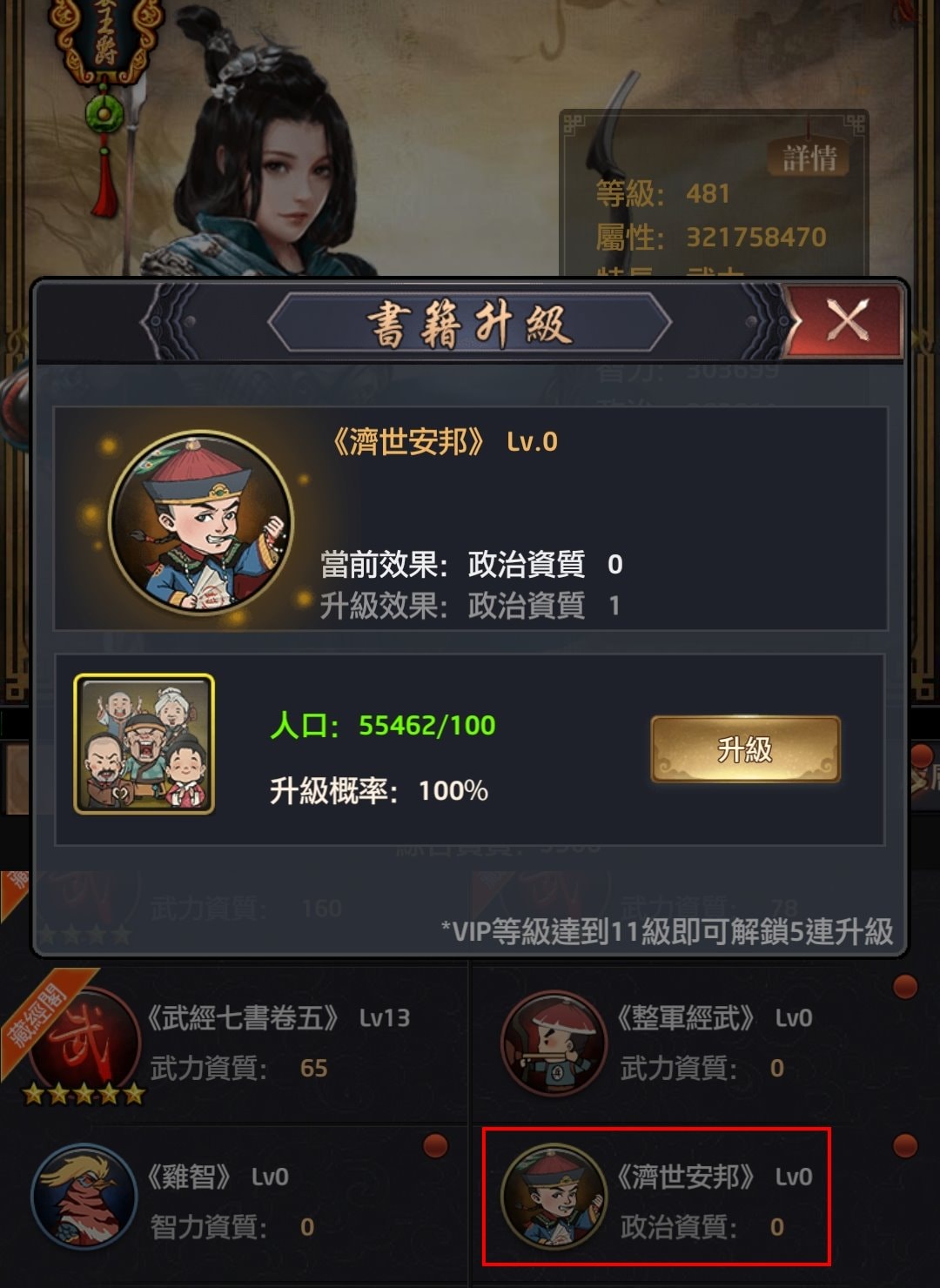
Task: Click the 《整軍經武》 Lv0 title
Action: (714, 1017)
